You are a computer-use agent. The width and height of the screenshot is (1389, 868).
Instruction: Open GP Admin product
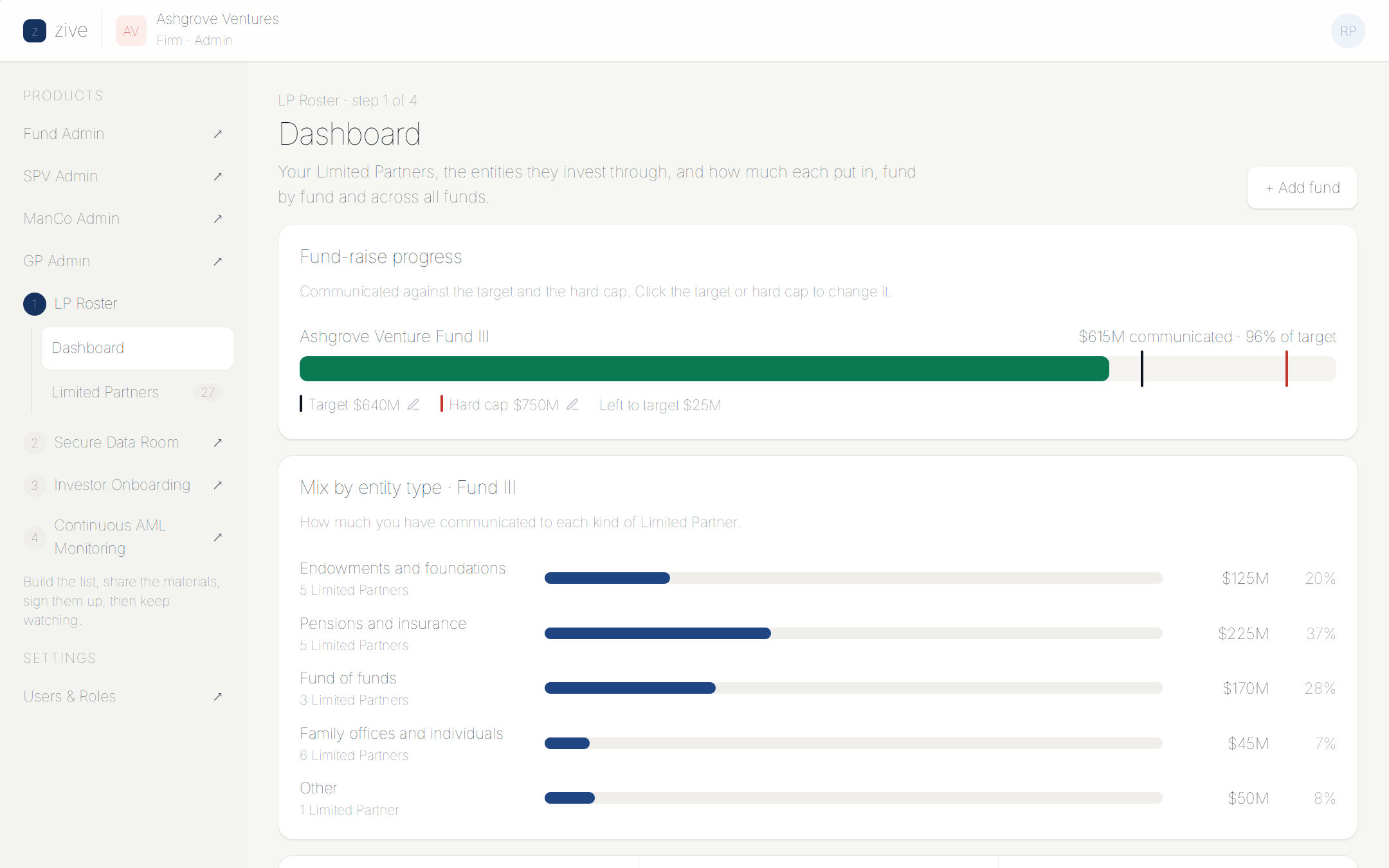tap(123, 261)
